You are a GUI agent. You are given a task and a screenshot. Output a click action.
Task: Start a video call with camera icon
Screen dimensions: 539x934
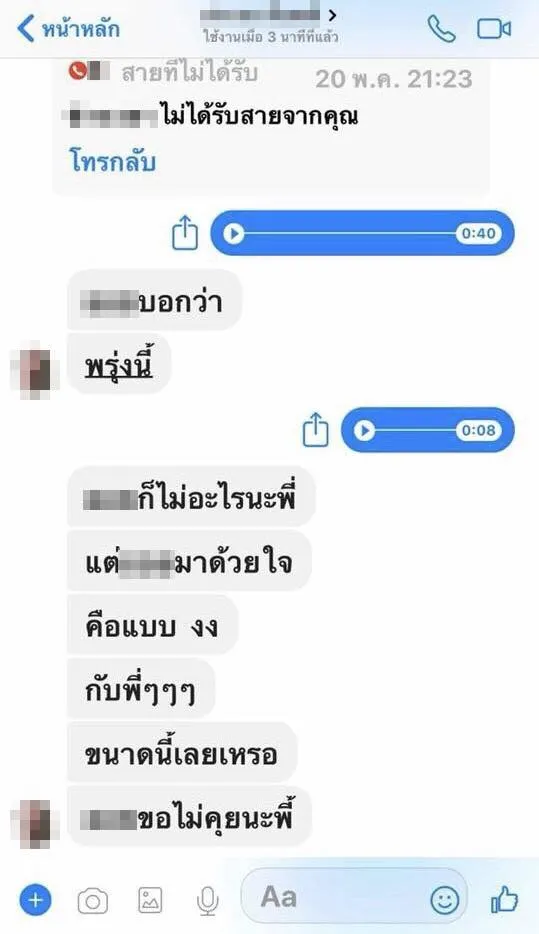[x=494, y=29]
